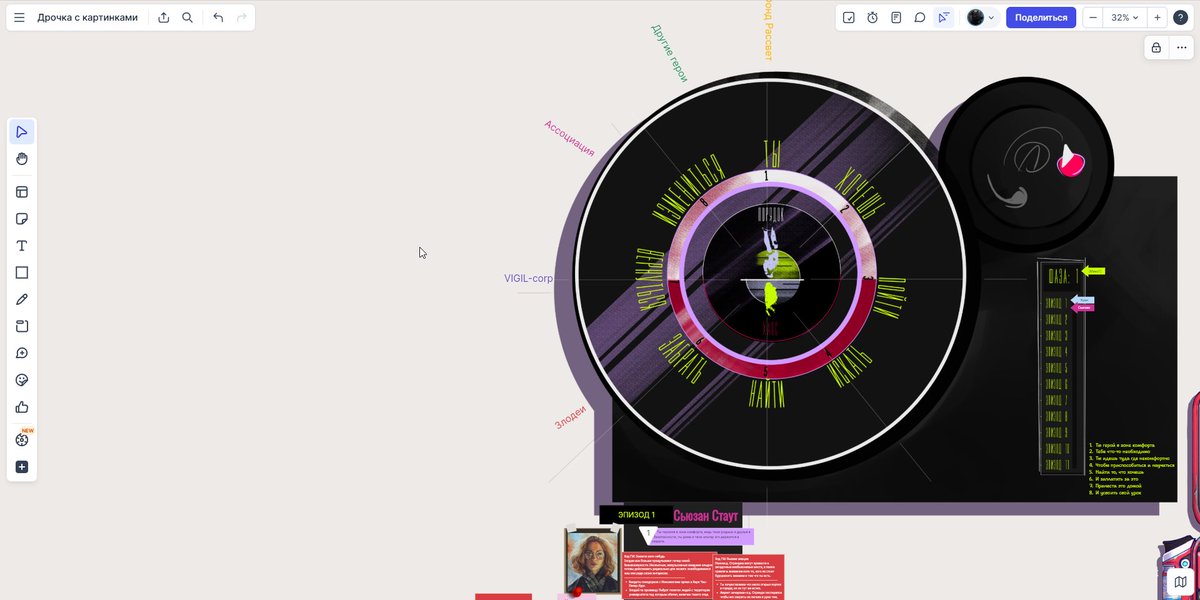Activate the hand pan tool
Screen dimensions: 1200x600
22,159
